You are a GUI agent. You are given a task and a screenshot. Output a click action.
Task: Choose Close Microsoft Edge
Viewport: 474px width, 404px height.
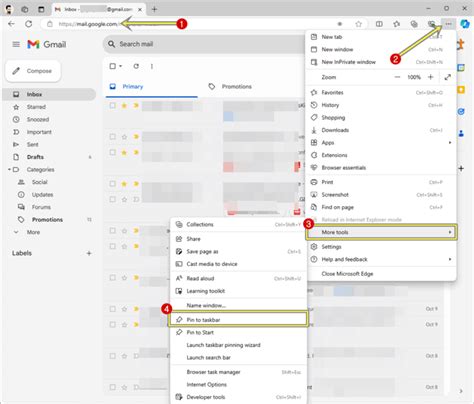(381, 274)
